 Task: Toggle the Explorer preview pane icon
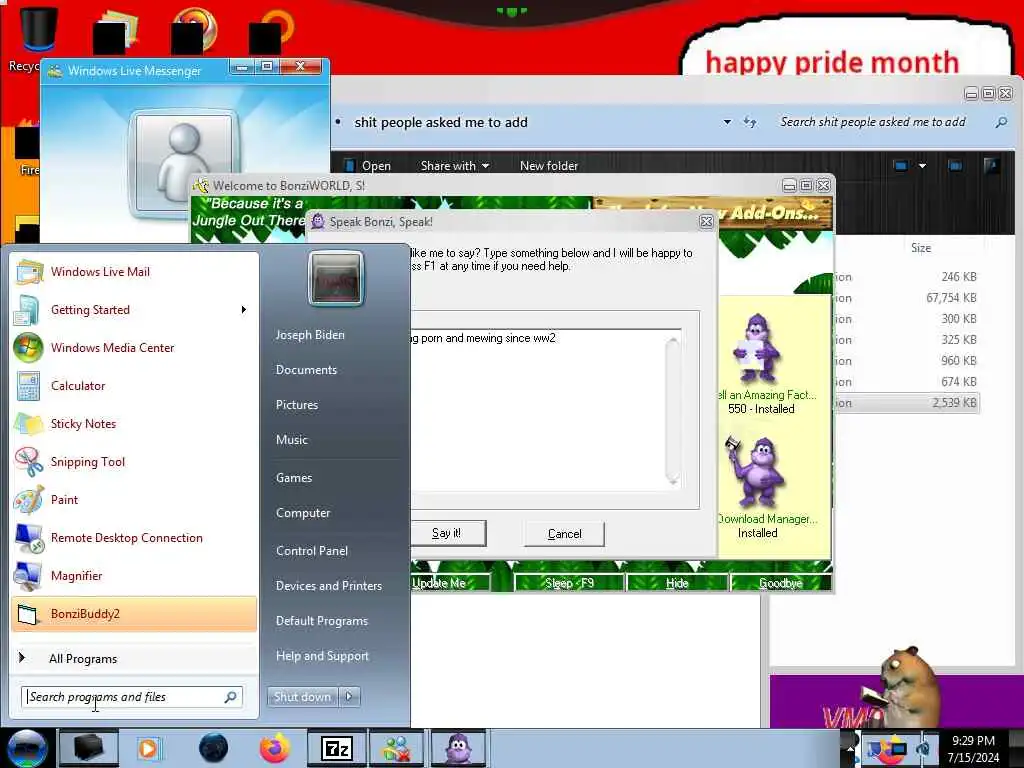pyautogui.click(x=955, y=166)
